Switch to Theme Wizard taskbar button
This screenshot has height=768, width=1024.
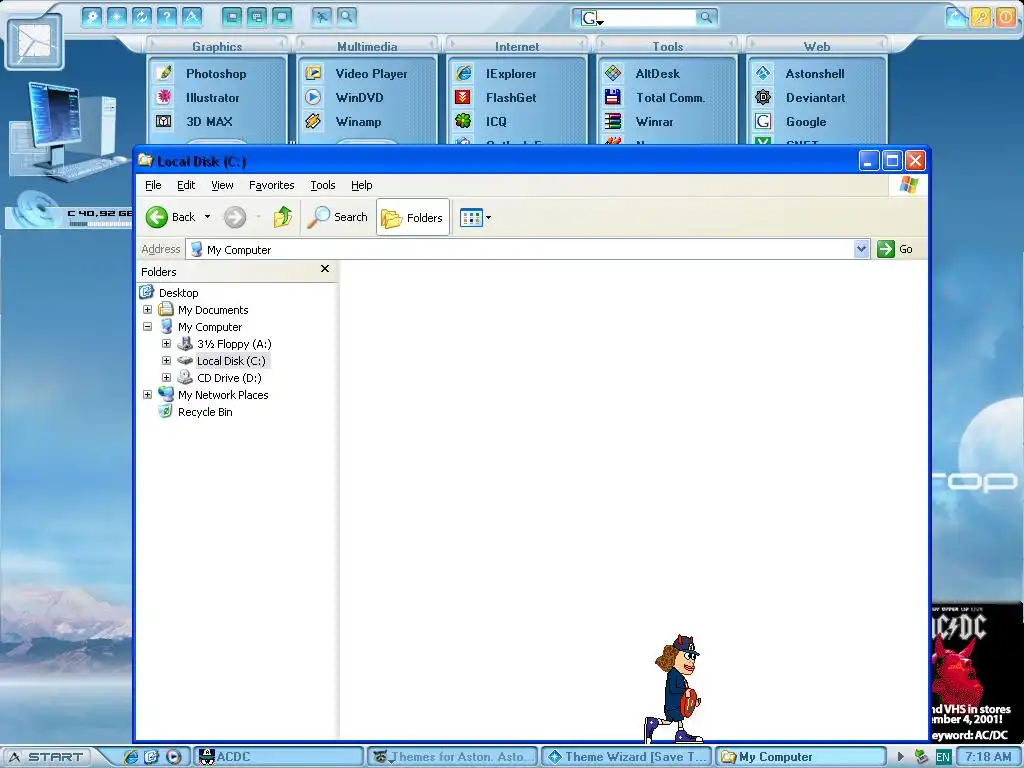click(627, 757)
